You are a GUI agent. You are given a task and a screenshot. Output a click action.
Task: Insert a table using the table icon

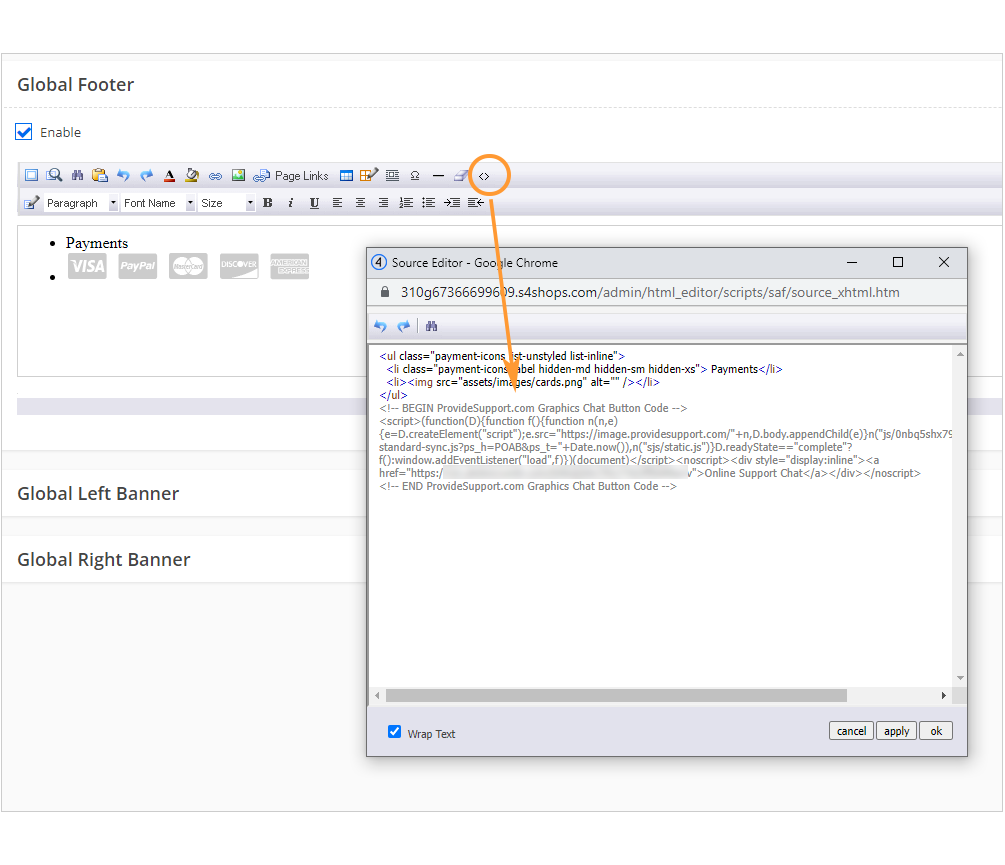tap(346, 175)
